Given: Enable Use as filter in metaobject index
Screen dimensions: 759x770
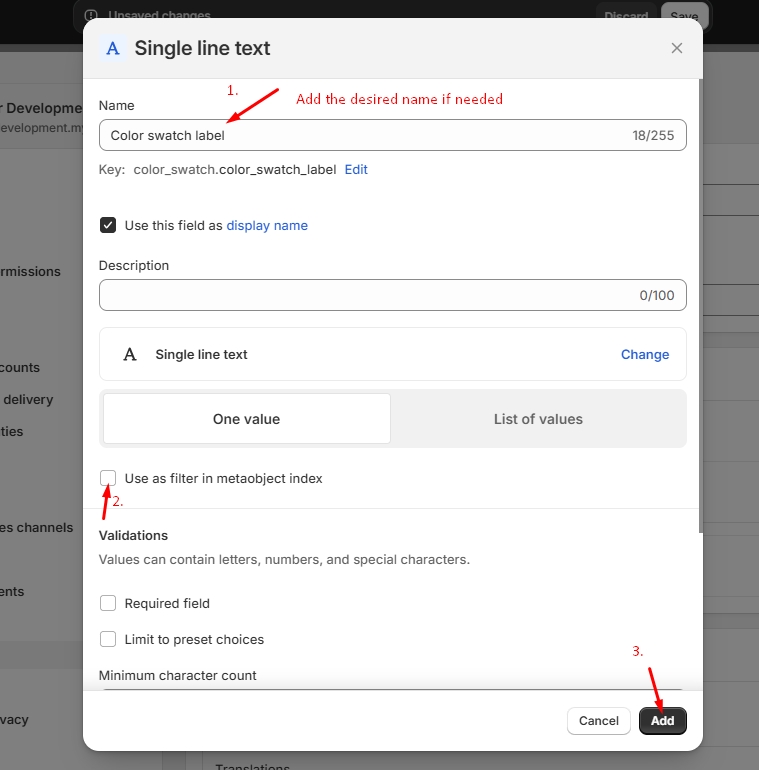Looking at the screenshot, I should [108, 478].
